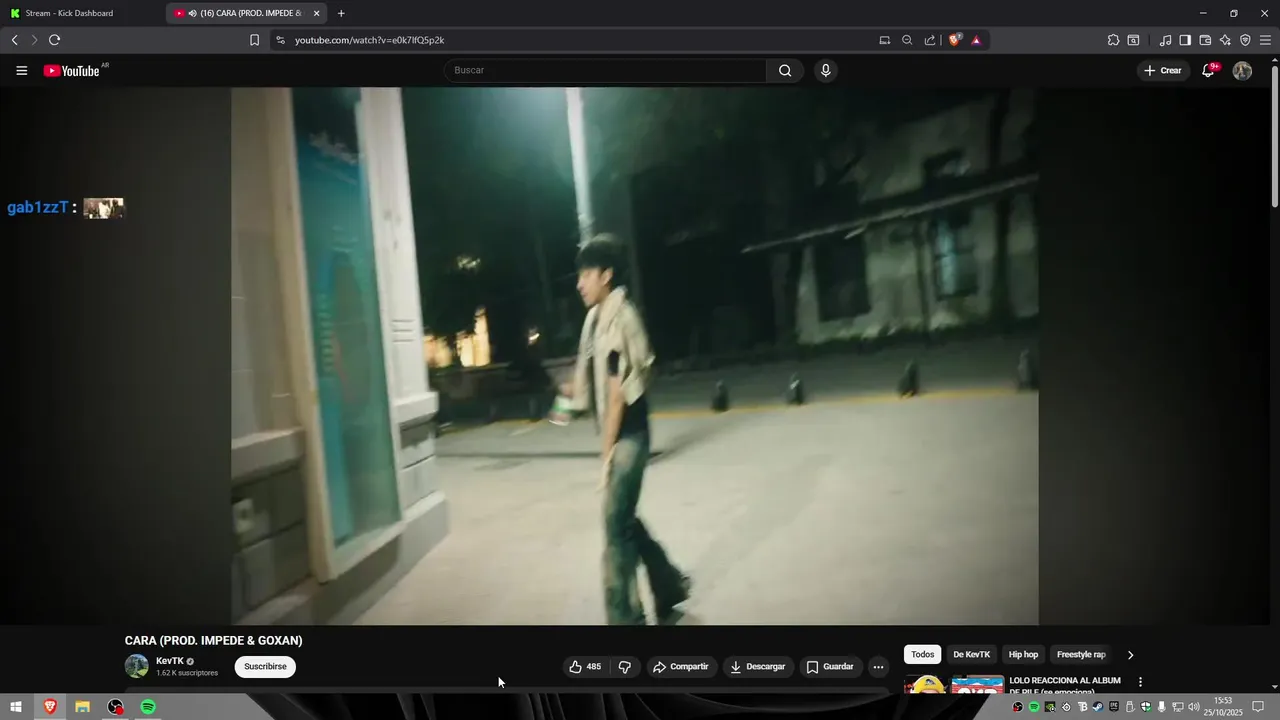Go forward in browser history
Viewport: 1280px width, 720px height.
pos(34,40)
